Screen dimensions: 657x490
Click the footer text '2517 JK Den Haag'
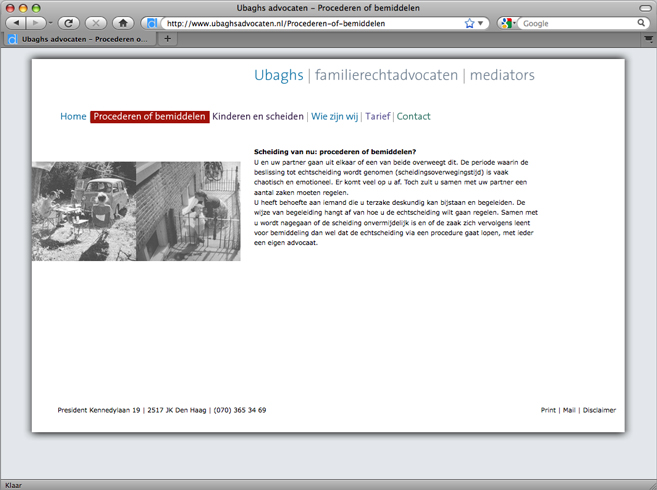[177, 410]
